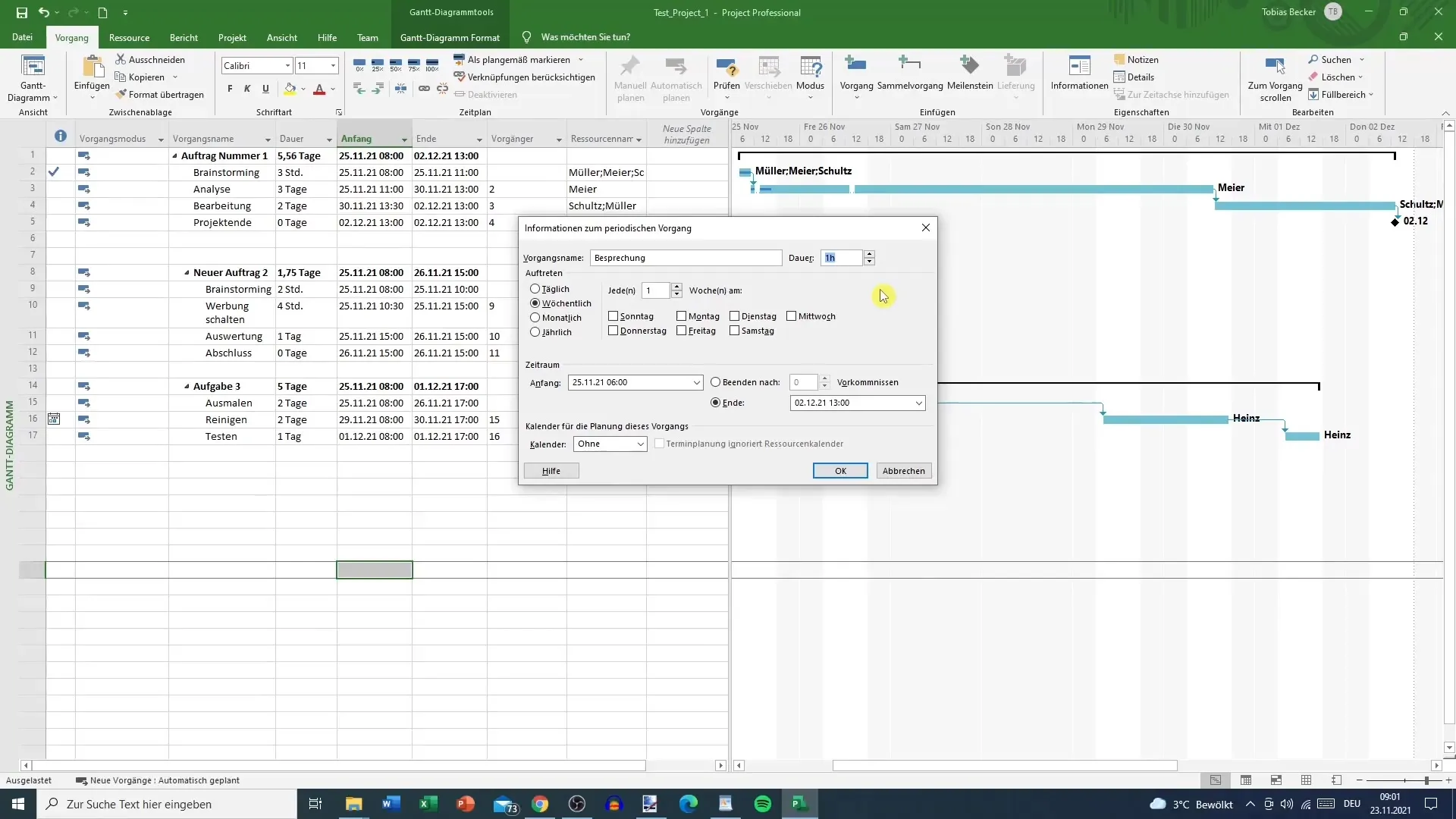This screenshot has height=819, width=1456.
Task: Open the Gantt-Diagramm Format tab
Action: [x=450, y=37]
